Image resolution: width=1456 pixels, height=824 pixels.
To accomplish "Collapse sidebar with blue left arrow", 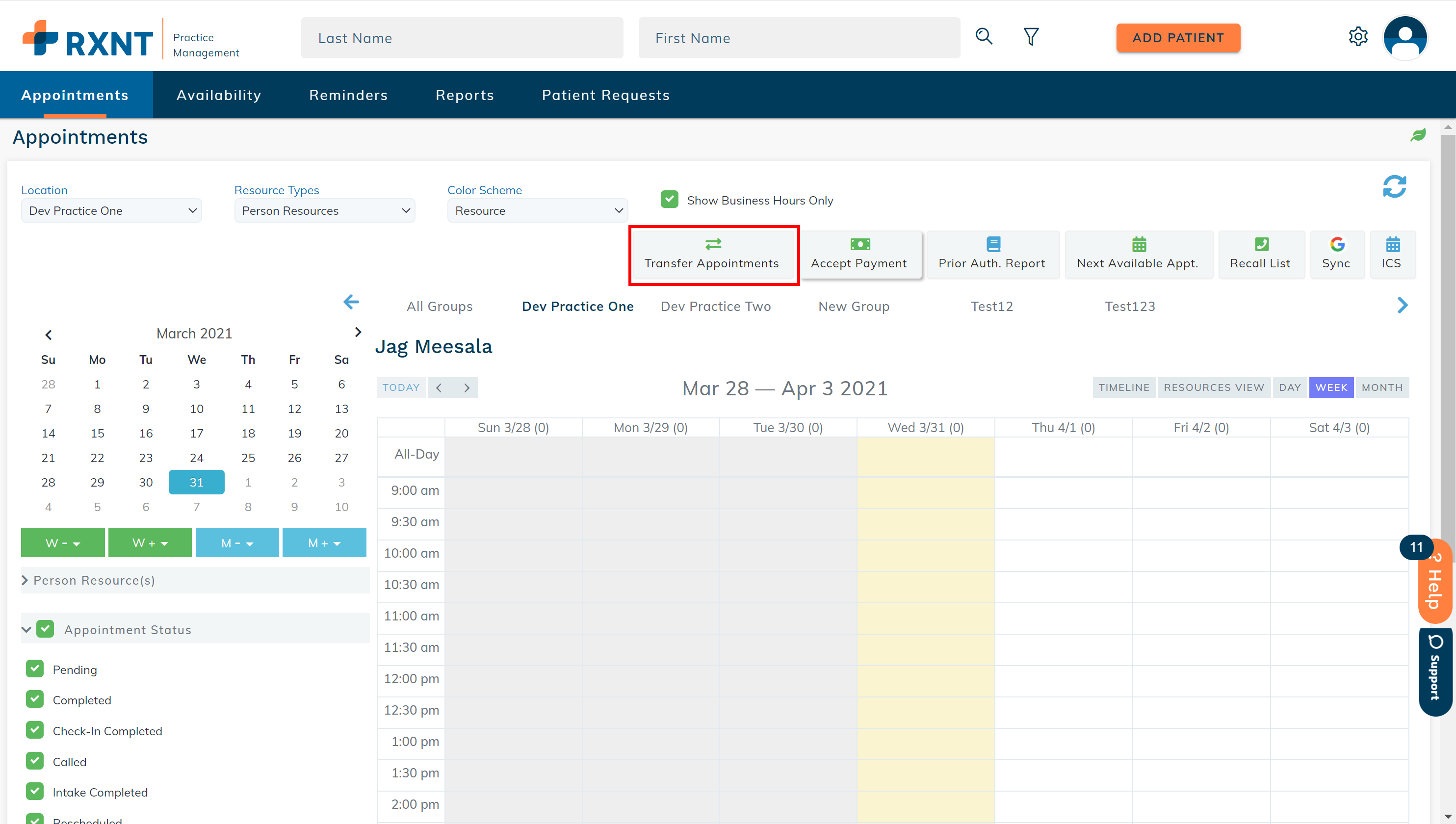I will pos(351,302).
